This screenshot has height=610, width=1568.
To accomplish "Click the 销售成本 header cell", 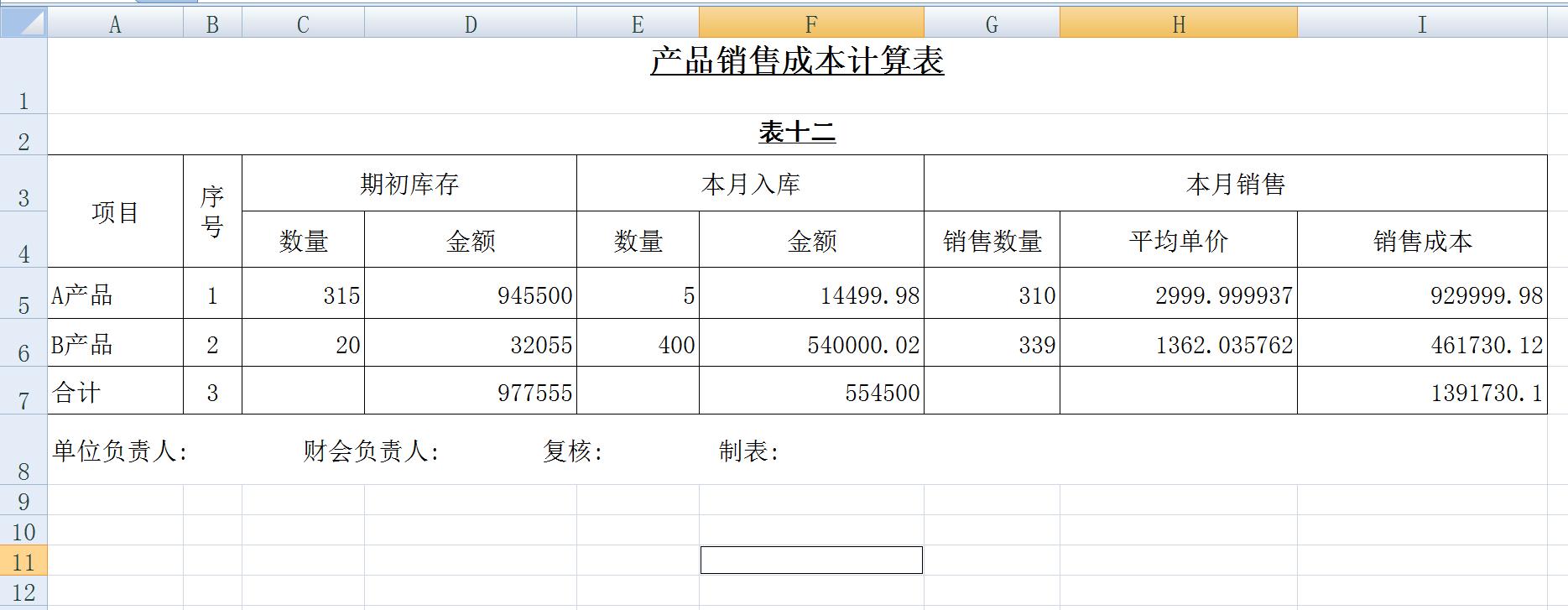I will pos(1422,240).
